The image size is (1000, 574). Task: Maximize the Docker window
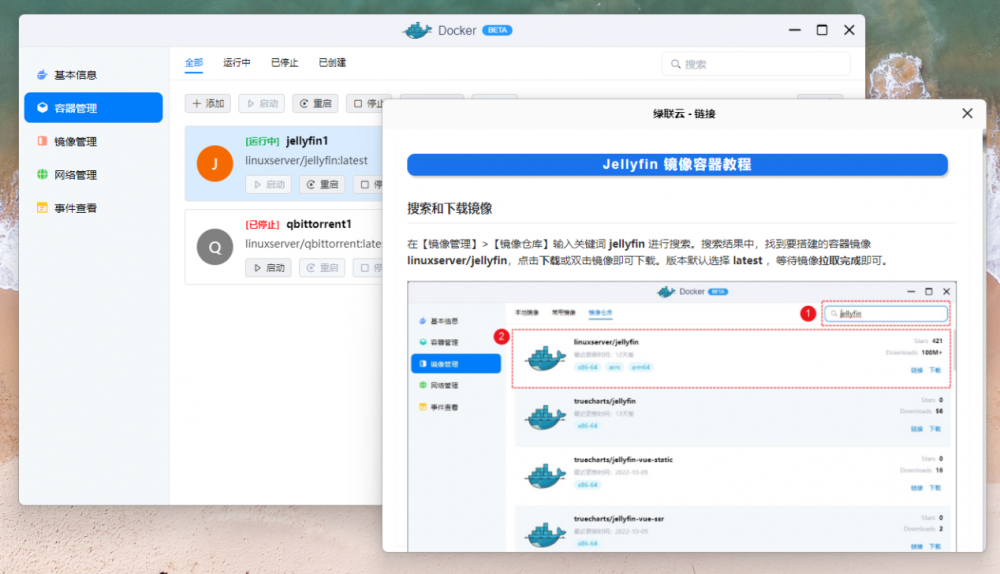(x=822, y=30)
